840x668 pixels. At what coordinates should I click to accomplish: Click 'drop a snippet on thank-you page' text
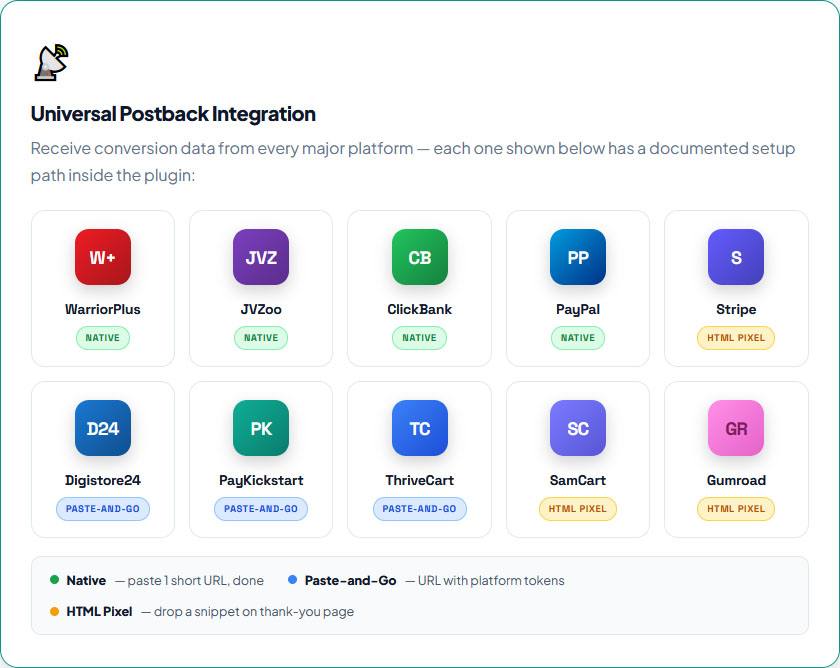(x=254, y=612)
